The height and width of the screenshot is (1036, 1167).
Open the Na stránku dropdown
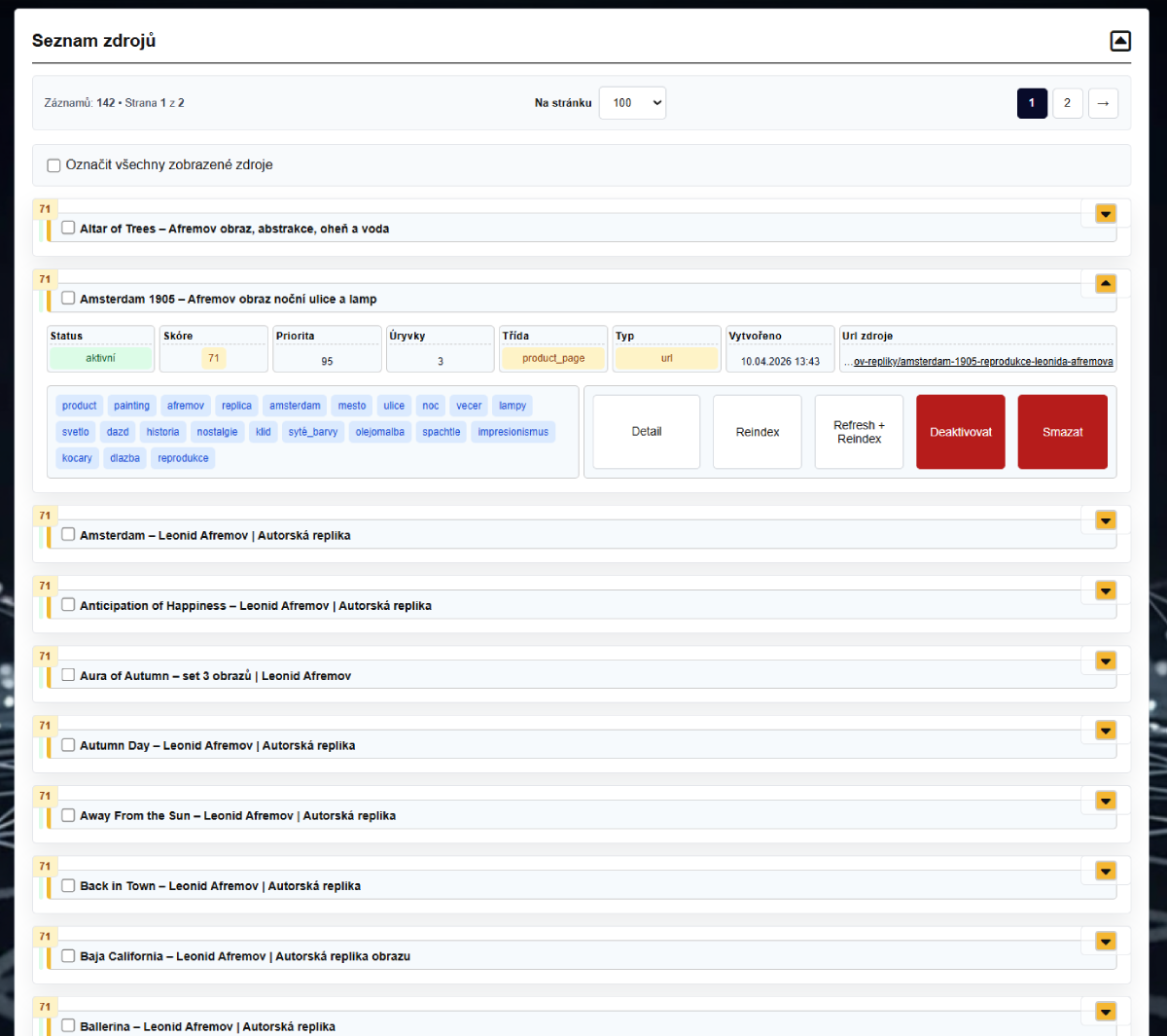(632, 103)
